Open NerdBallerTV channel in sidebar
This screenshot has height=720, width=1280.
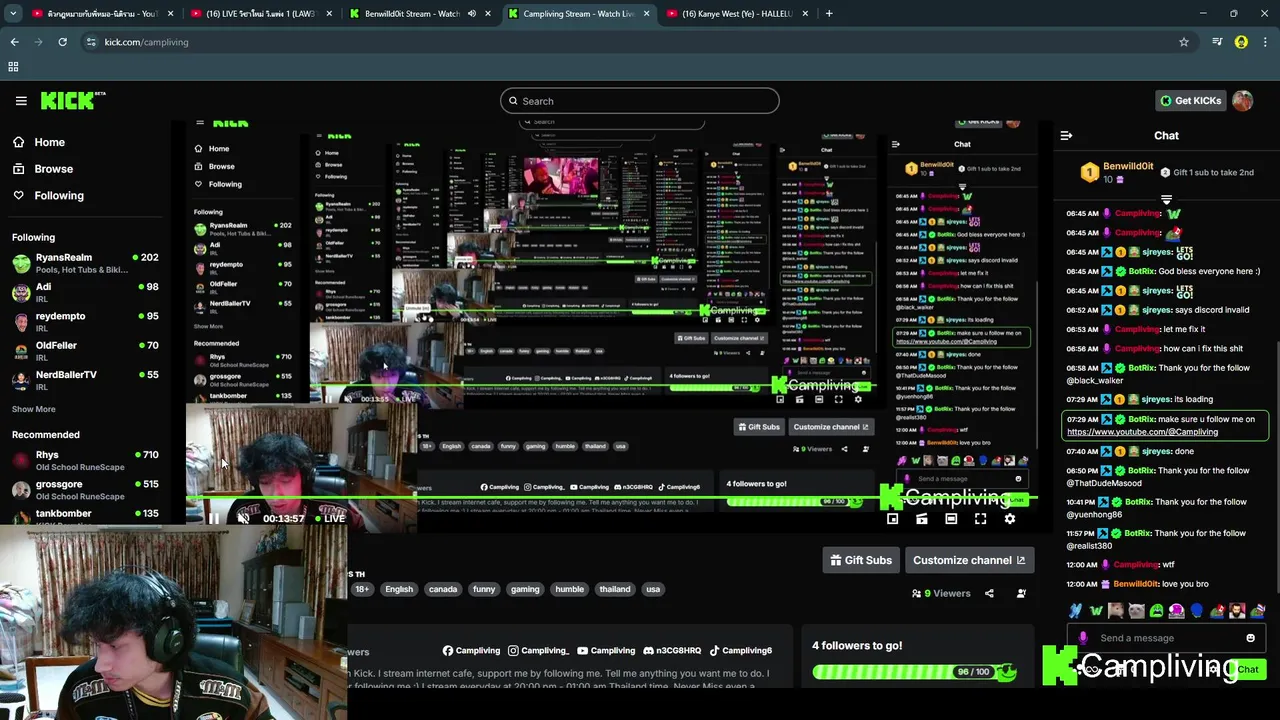(85, 379)
